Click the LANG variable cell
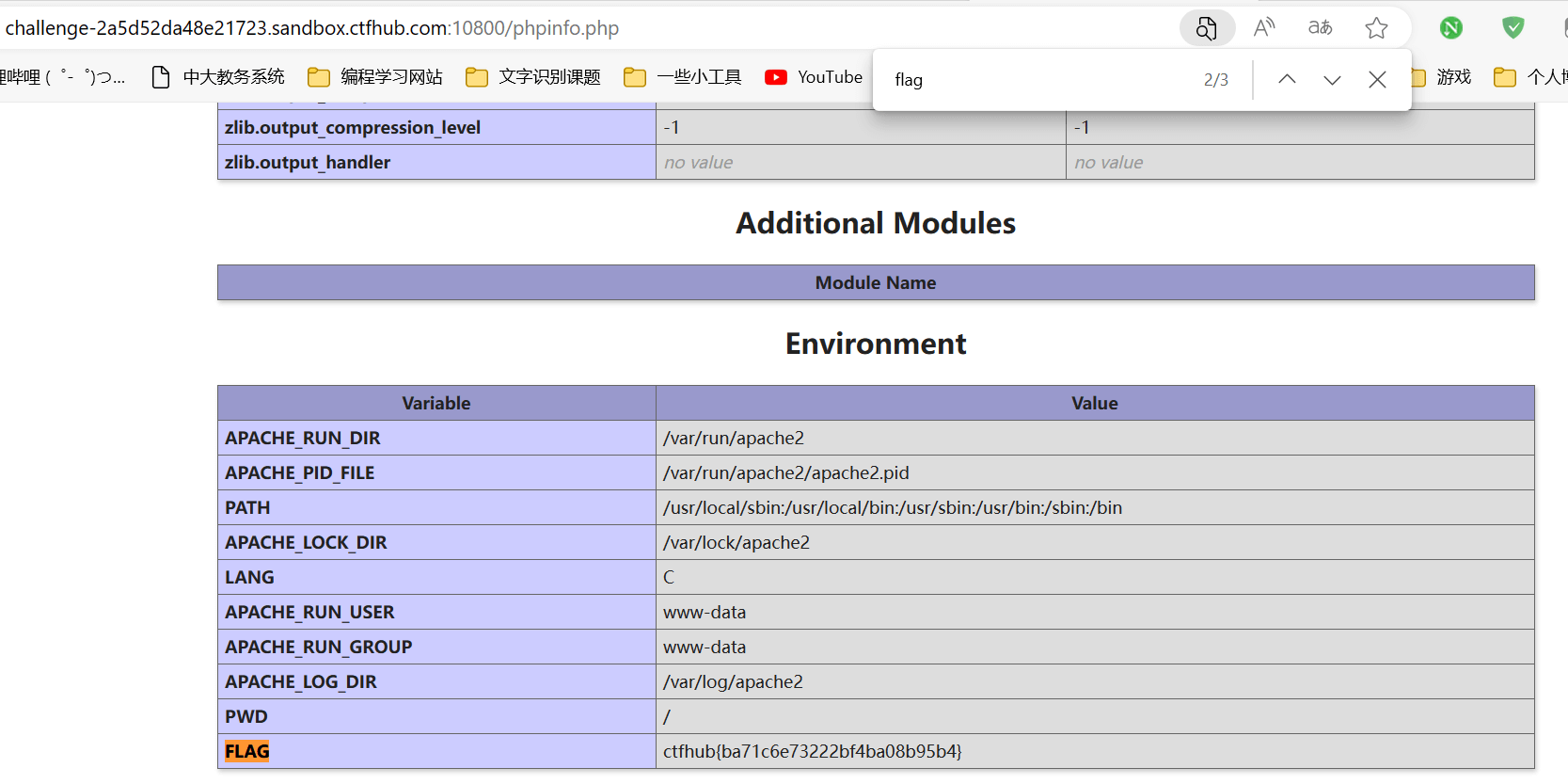1568x784 pixels. click(x=436, y=577)
